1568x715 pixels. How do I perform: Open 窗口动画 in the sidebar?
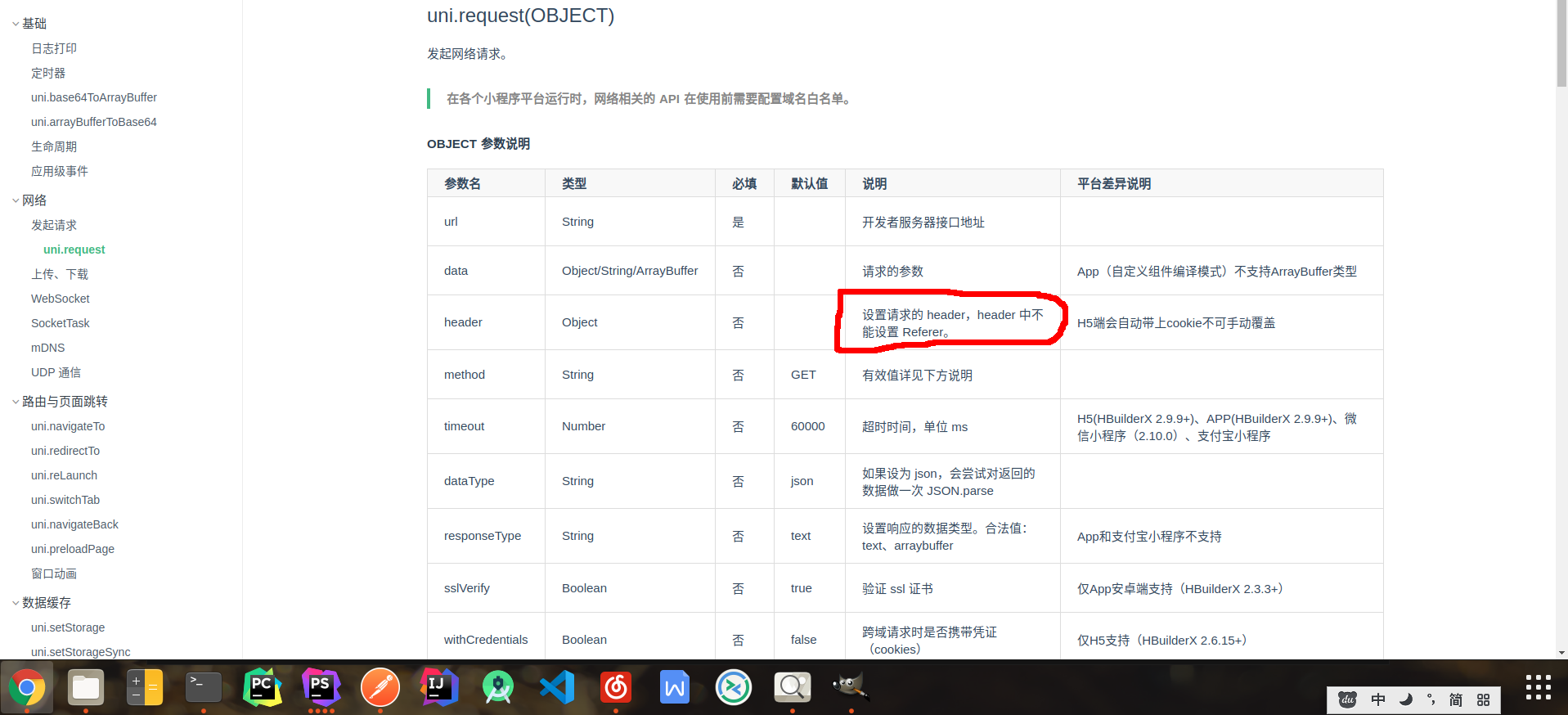(54, 573)
